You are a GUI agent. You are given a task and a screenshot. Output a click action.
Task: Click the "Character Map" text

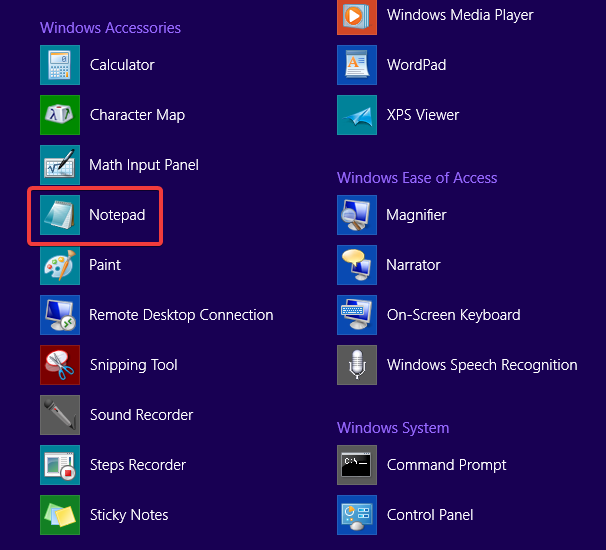pyautogui.click(x=137, y=115)
